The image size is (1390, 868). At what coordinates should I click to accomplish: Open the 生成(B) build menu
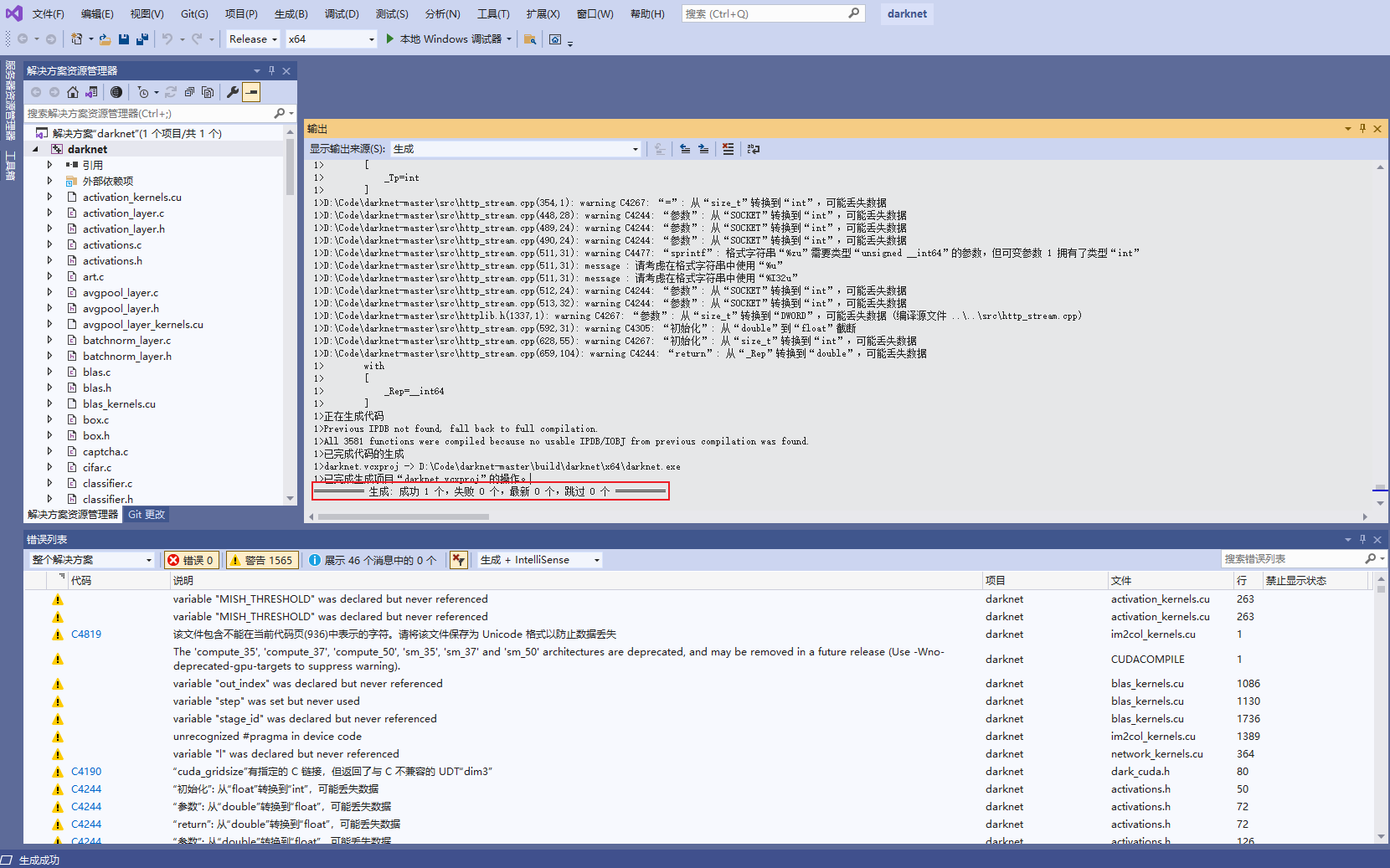(x=291, y=14)
